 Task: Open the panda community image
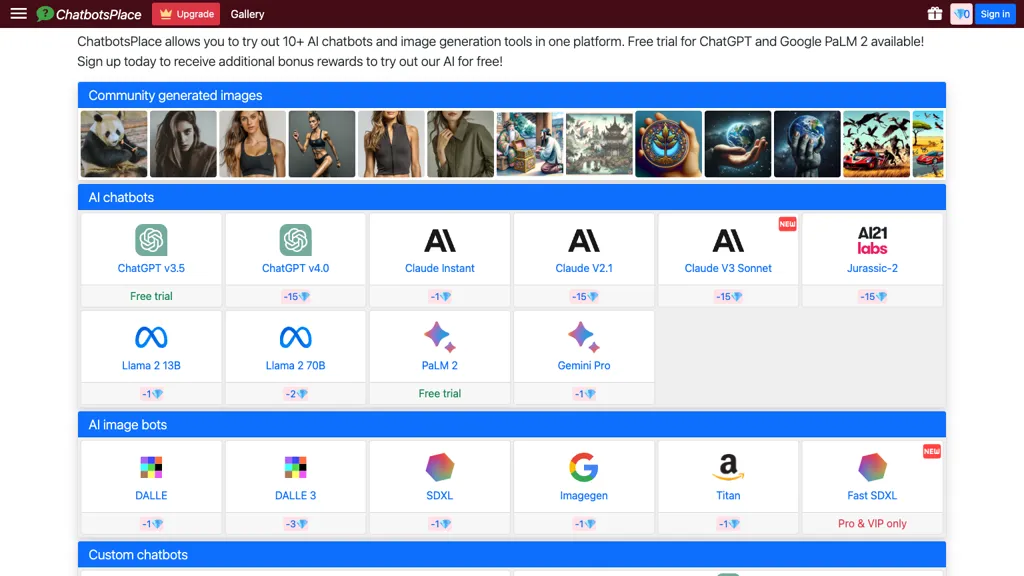[x=114, y=144]
